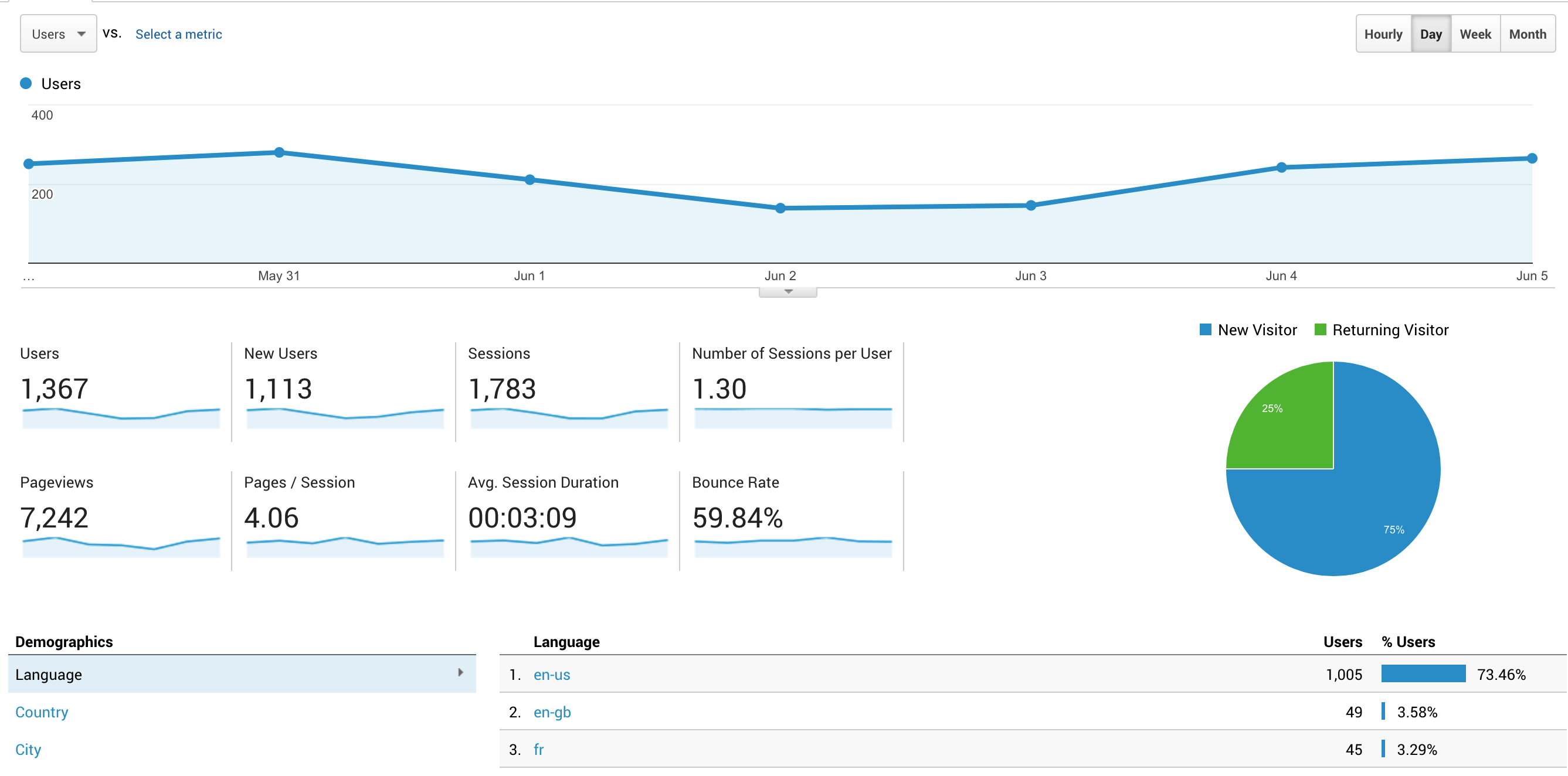Open the City demographics link

click(28, 749)
